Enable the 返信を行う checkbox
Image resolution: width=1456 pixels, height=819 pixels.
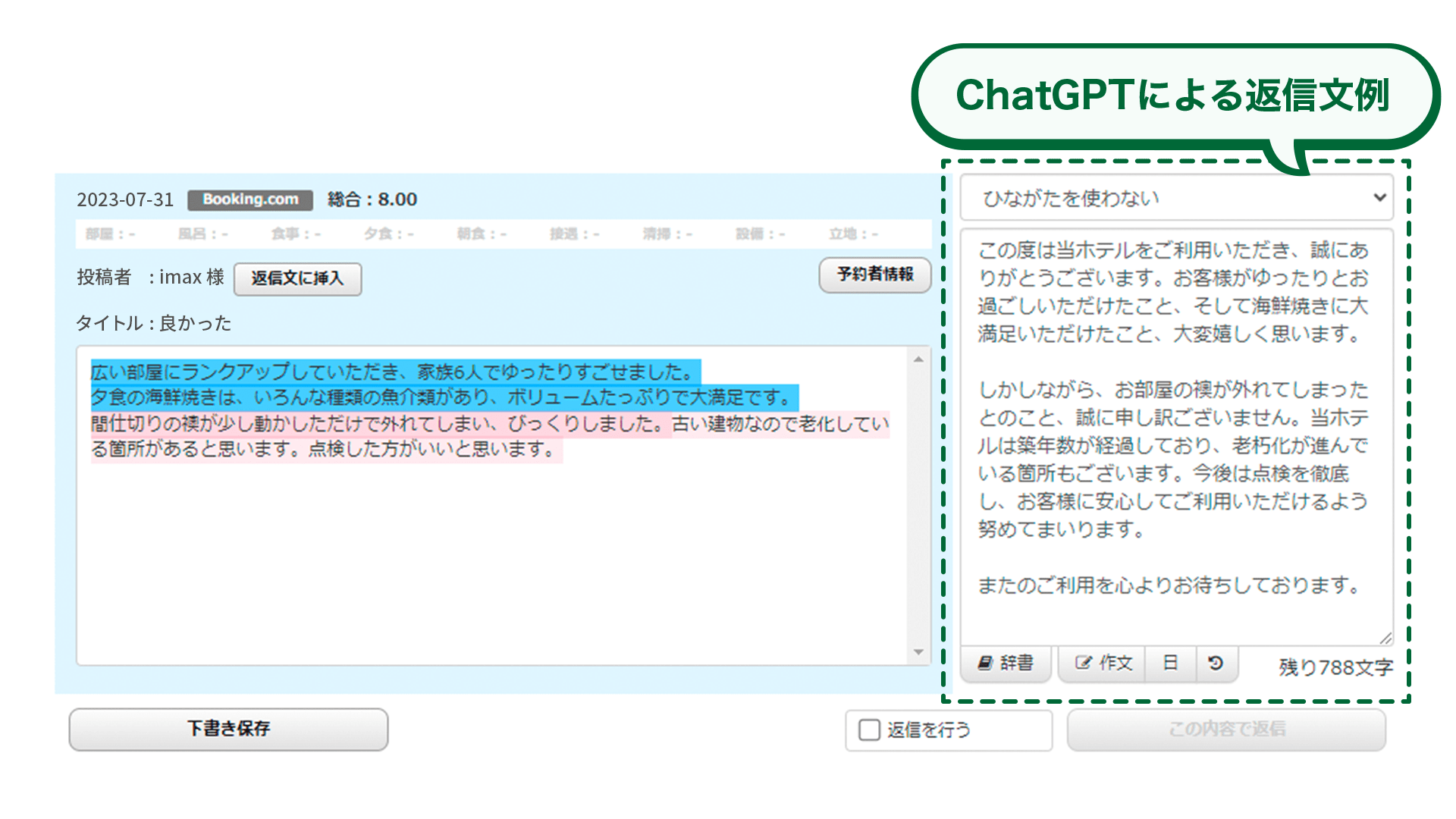click(869, 730)
